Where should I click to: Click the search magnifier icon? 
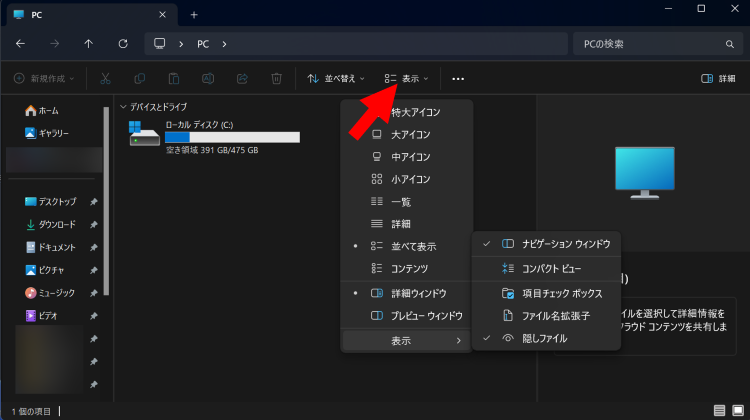point(729,44)
